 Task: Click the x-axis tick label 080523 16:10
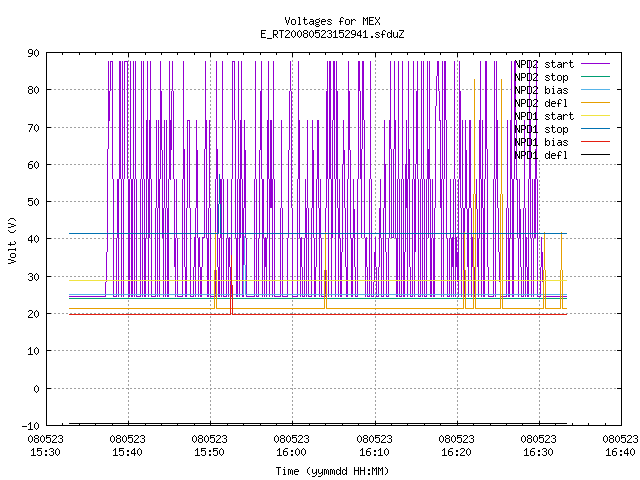coord(374,445)
